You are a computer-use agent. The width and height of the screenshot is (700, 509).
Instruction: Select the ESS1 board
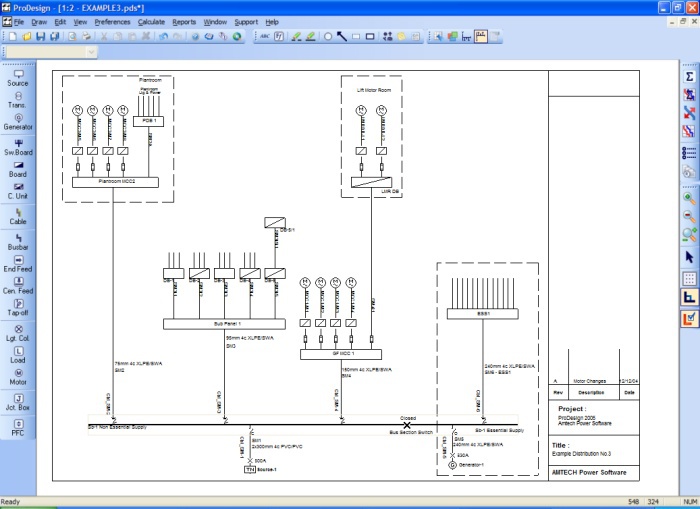483,314
